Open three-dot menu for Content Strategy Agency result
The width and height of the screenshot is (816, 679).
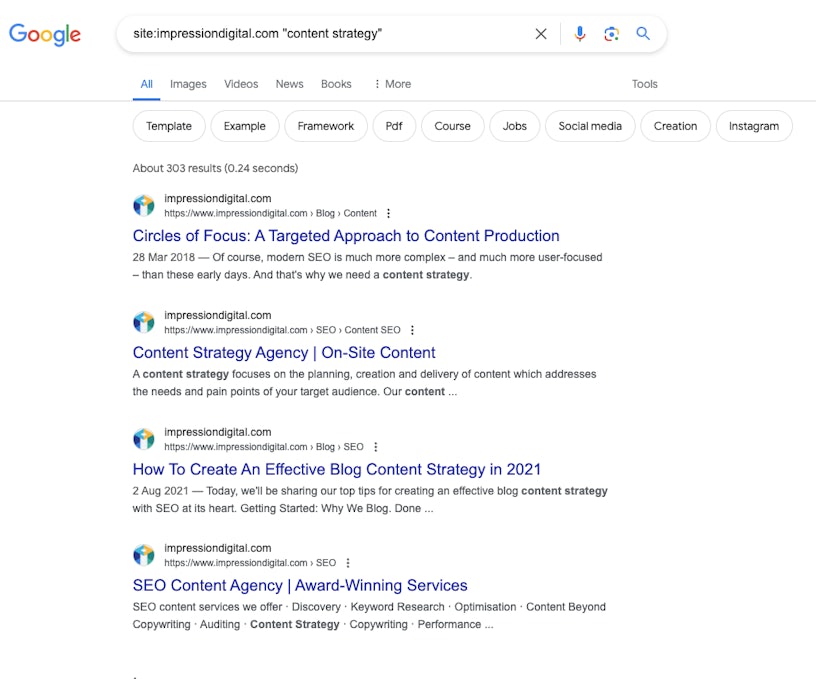[x=412, y=330]
